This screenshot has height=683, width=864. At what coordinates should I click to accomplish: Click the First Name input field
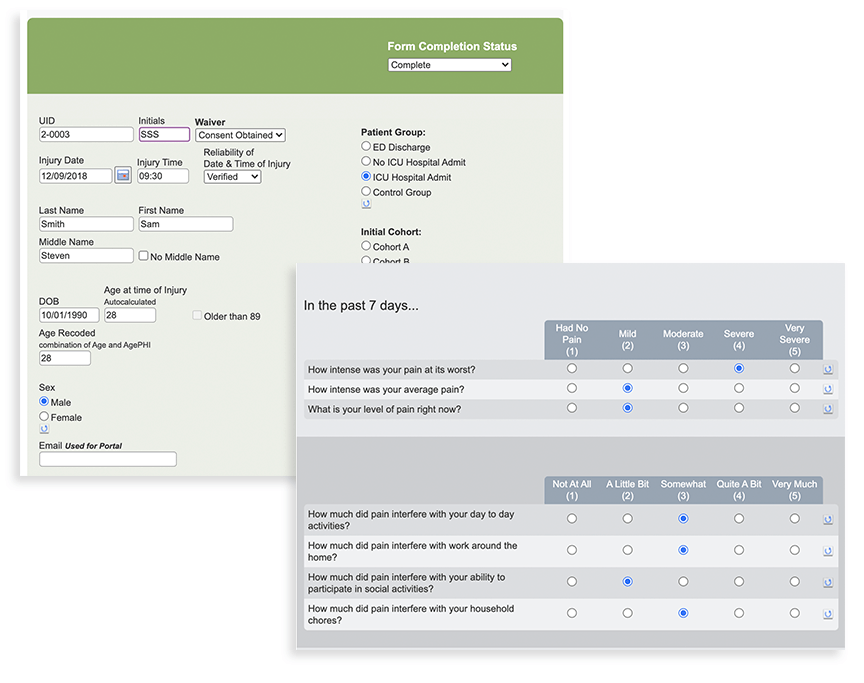click(x=185, y=224)
